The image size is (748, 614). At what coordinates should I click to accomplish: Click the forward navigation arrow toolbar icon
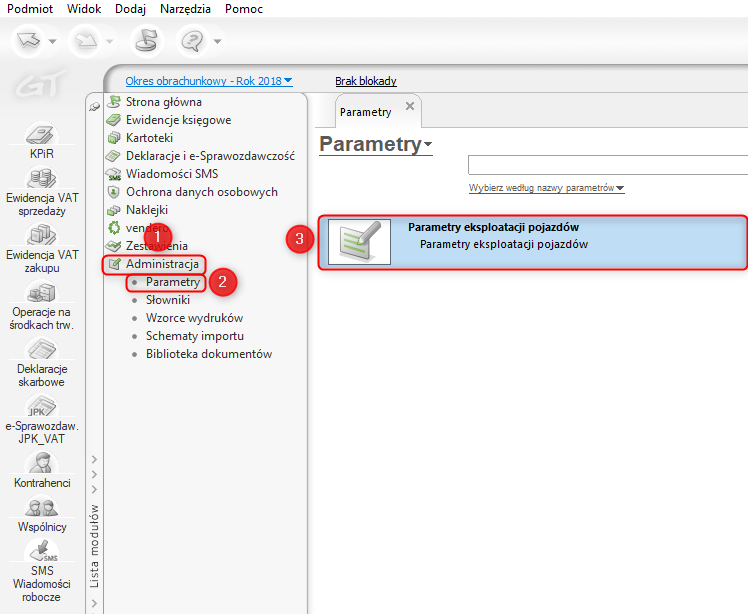tap(86, 41)
